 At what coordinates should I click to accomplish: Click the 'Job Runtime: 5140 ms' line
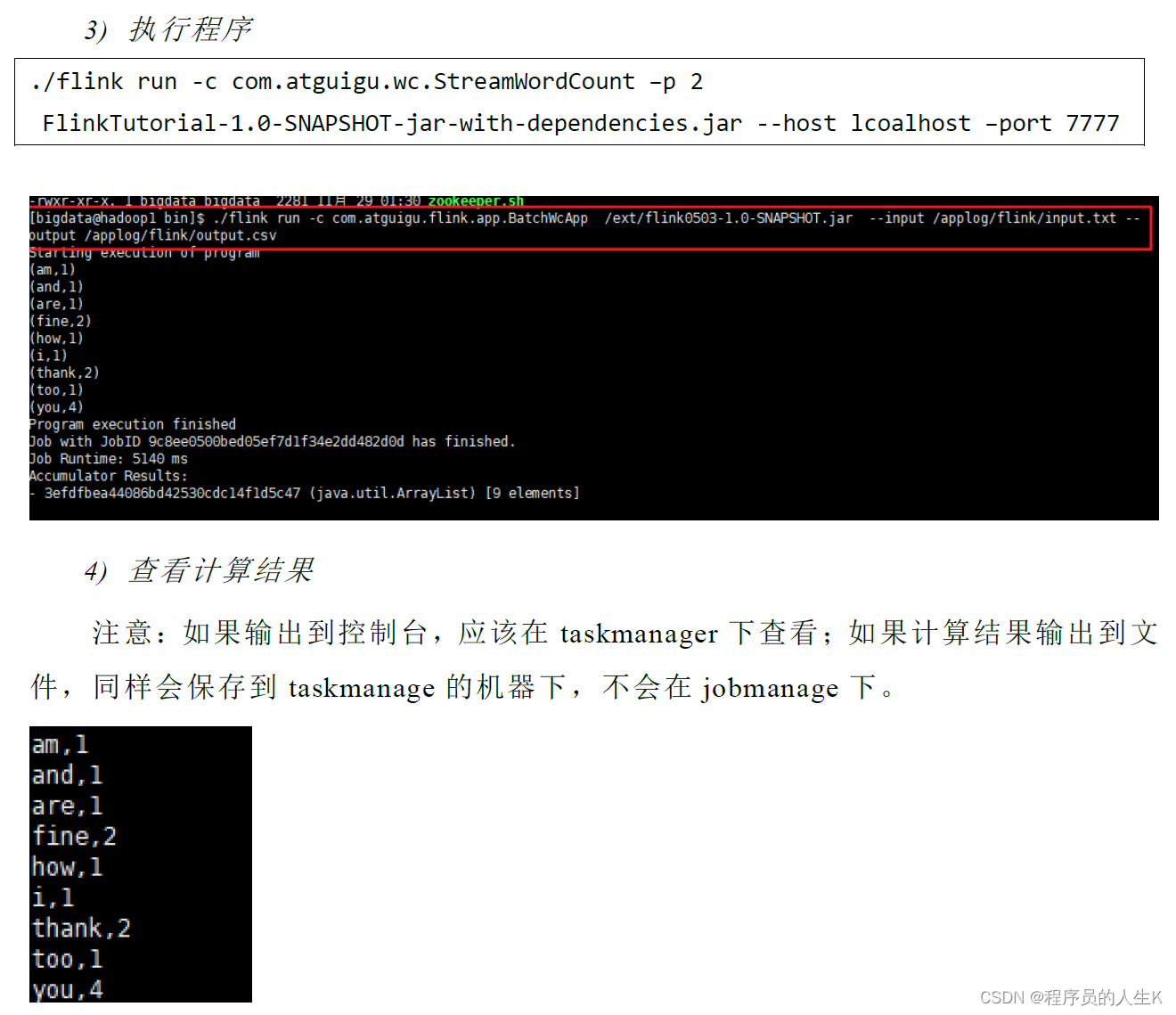109,459
